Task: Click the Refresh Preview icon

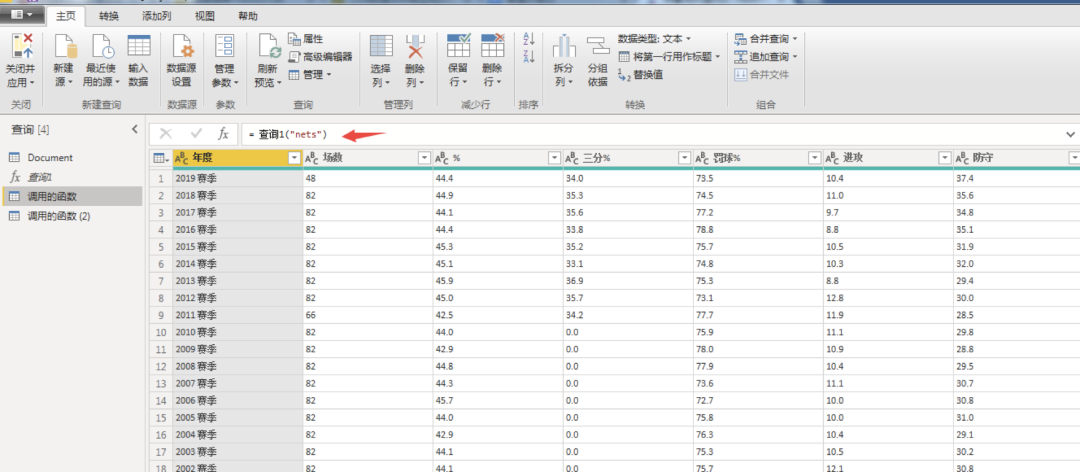Action: point(269,47)
